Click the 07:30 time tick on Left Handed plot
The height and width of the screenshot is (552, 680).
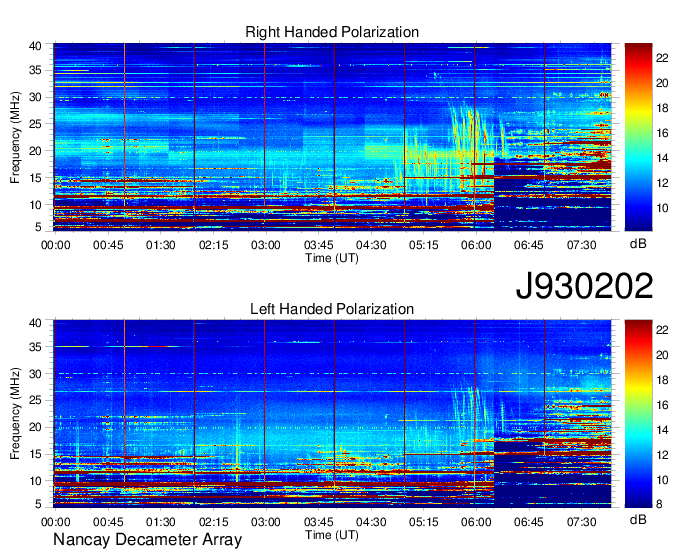coord(582,522)
